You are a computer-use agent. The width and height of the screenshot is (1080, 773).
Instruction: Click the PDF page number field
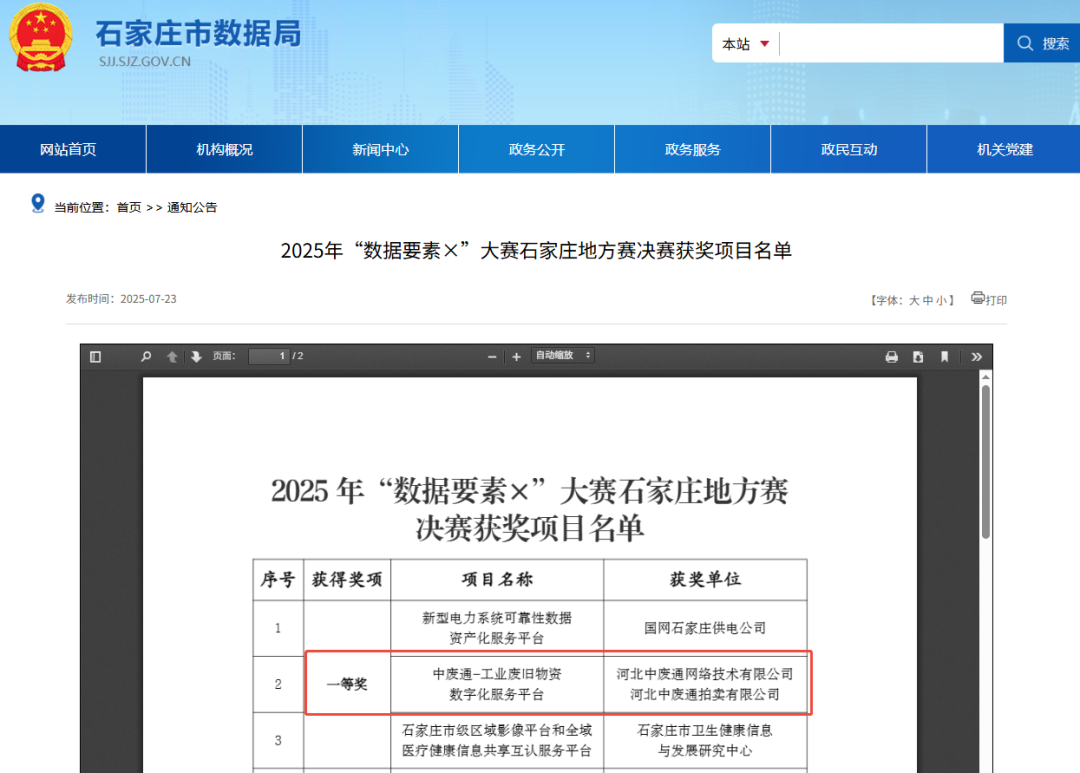point(269,356)
